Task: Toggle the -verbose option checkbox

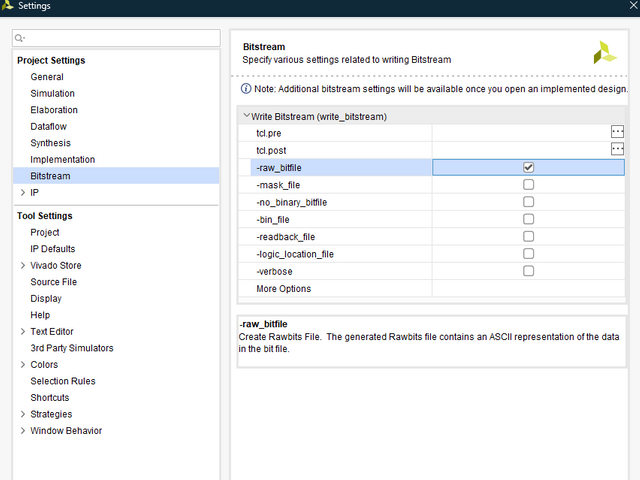Action: coord(528,271)
